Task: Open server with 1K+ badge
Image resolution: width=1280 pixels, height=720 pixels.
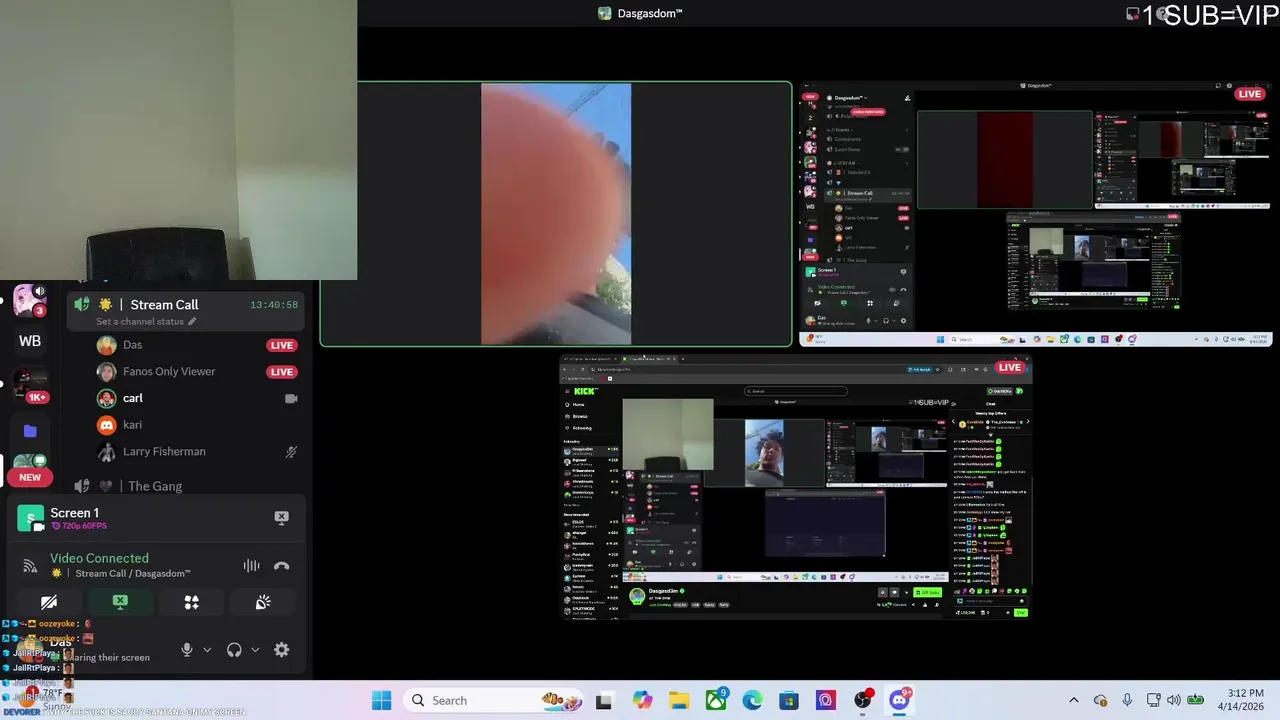Action: [30, 384]
